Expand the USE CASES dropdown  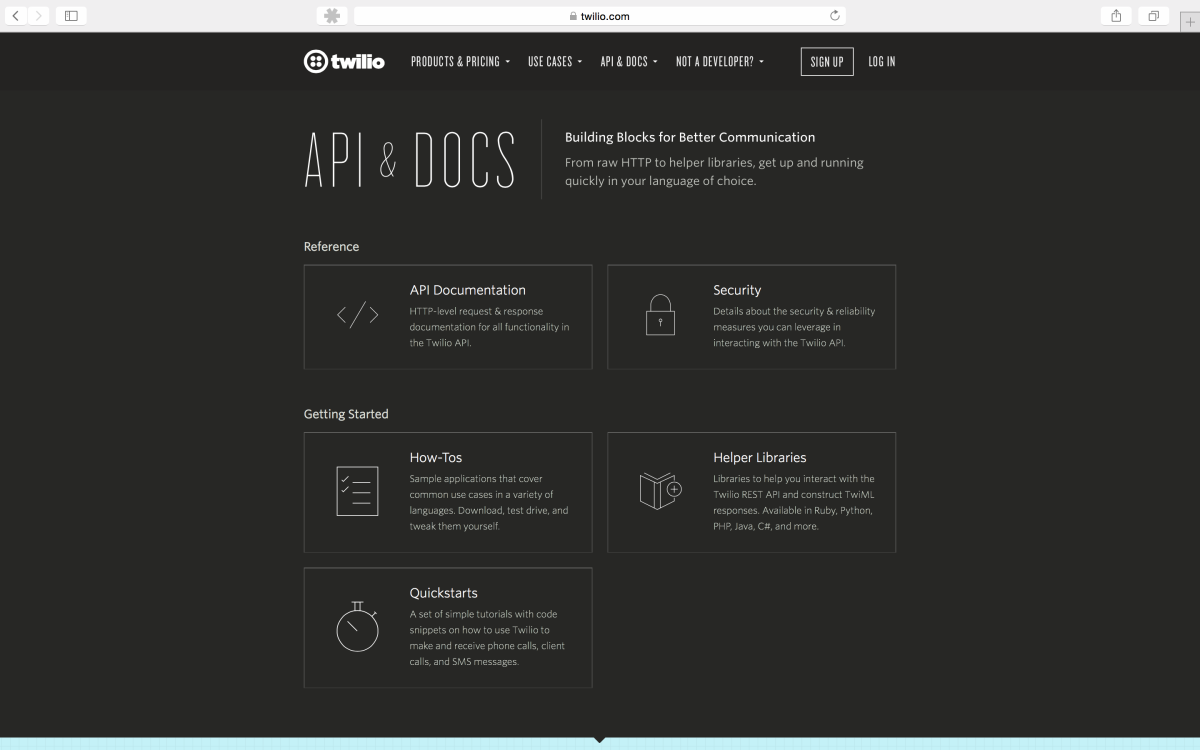[554, 61]
